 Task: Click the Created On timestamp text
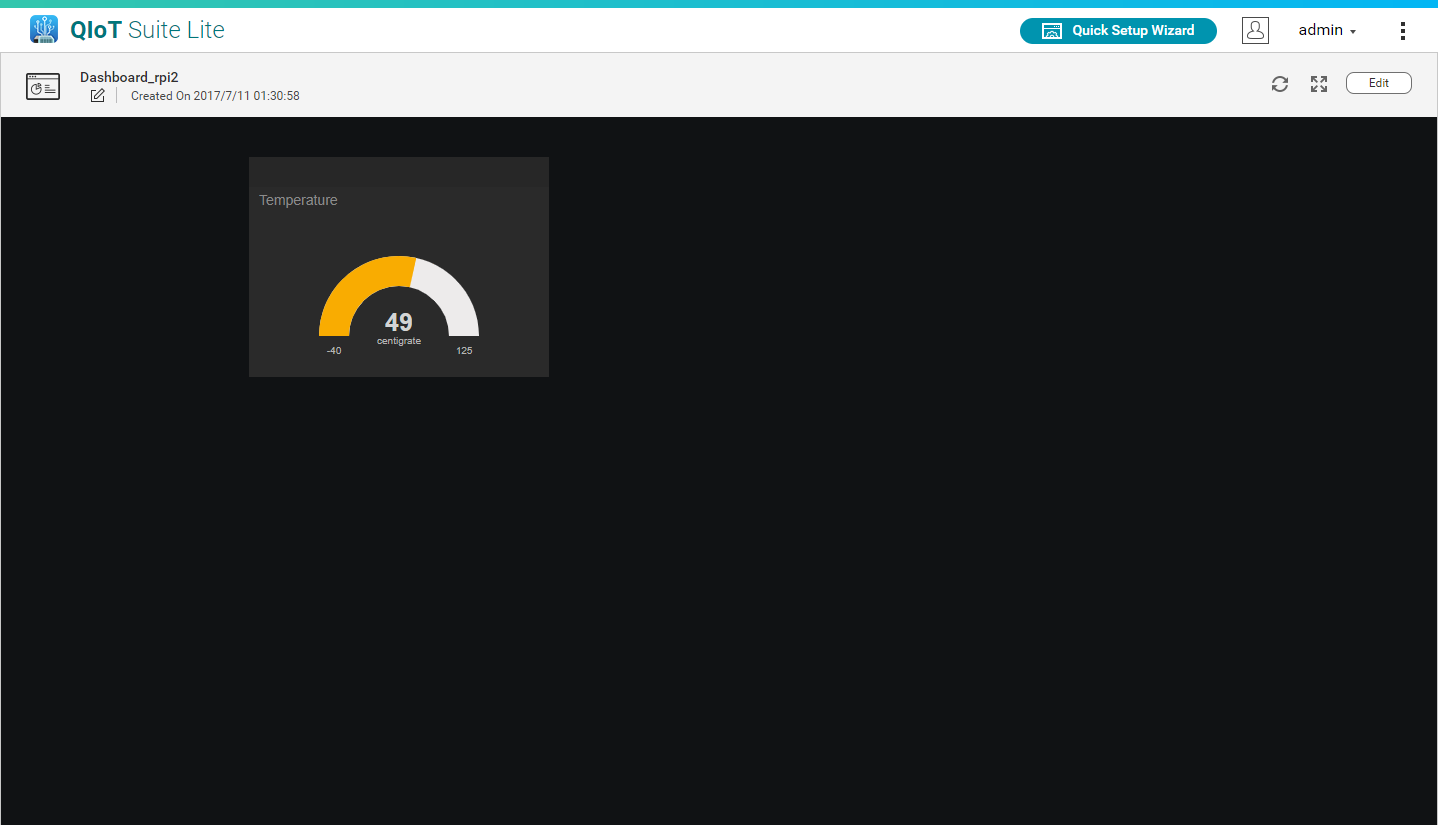[x=215, y=96]
